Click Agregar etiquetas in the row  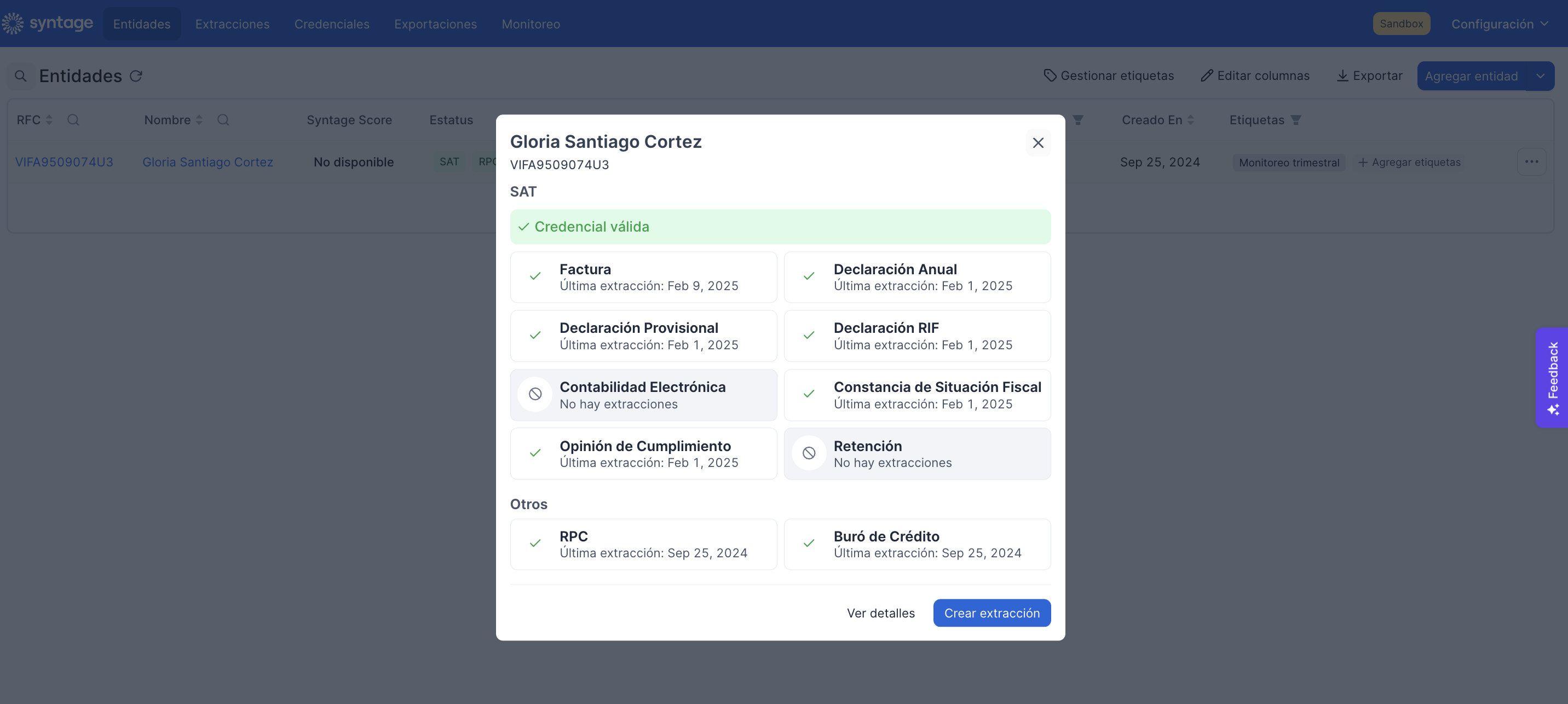point(1409,163)
